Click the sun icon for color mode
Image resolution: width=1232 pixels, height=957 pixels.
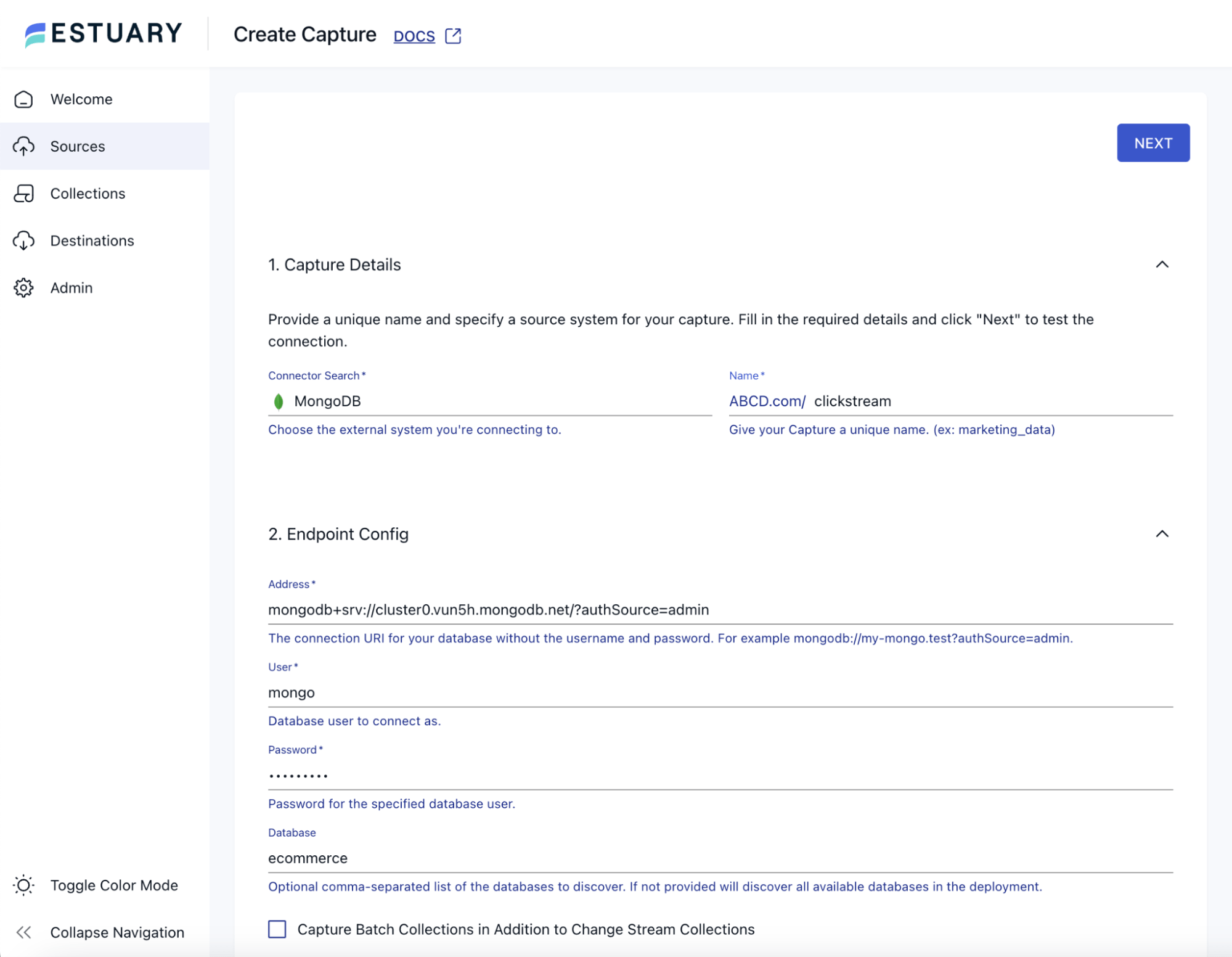pyautogui.click(x=23, y=885)
